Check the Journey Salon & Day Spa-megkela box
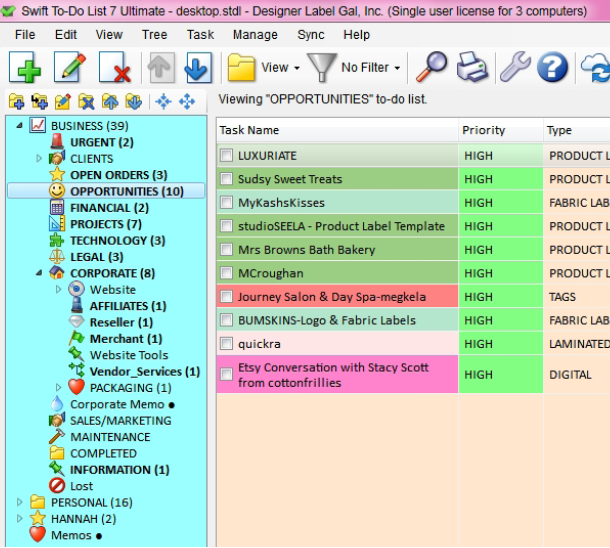This screenshot has width=610, height=548. 226,297
